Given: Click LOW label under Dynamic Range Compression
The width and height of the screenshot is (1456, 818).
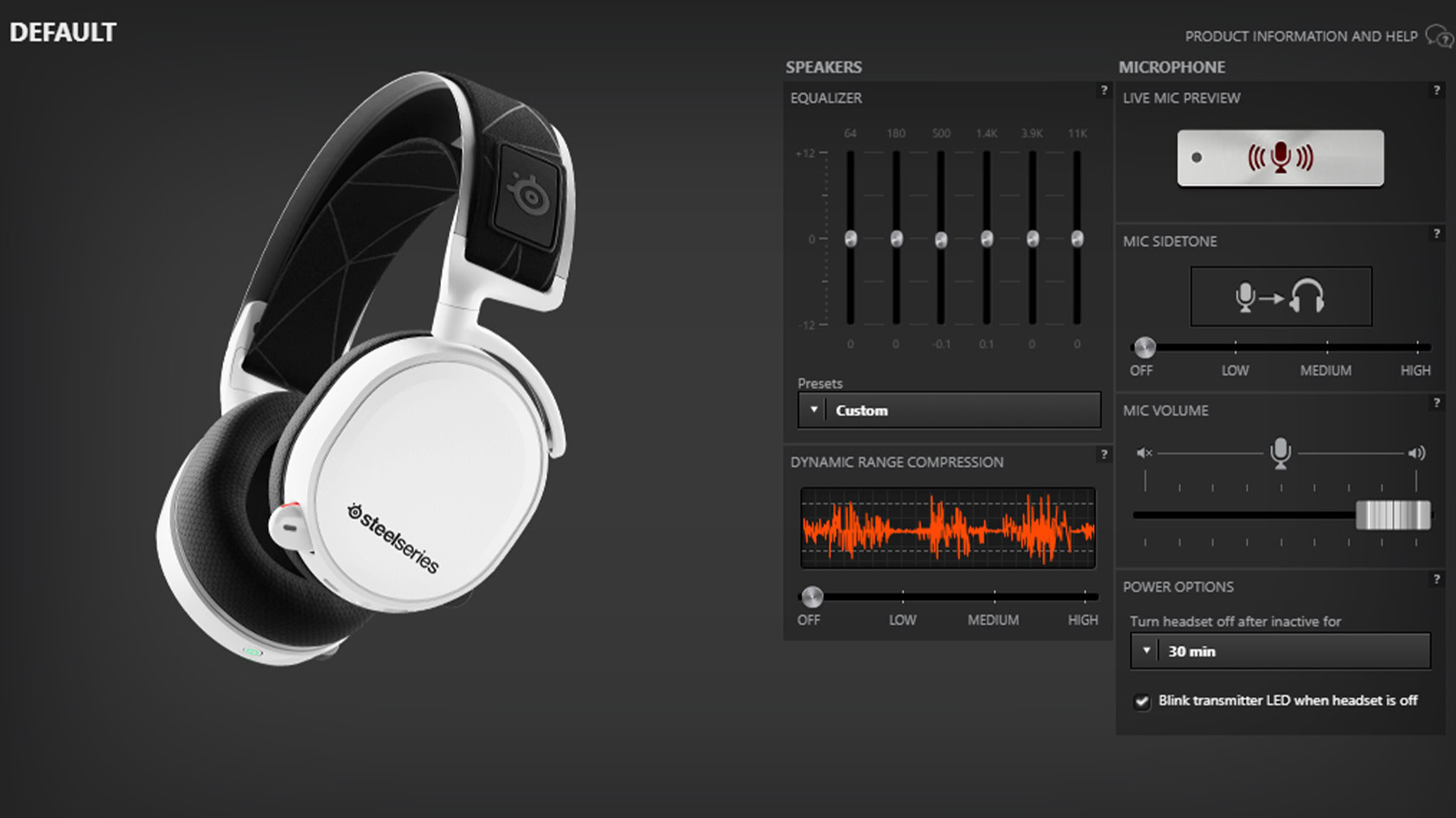Looking at the screenshot, I should (x=903, y=620).
